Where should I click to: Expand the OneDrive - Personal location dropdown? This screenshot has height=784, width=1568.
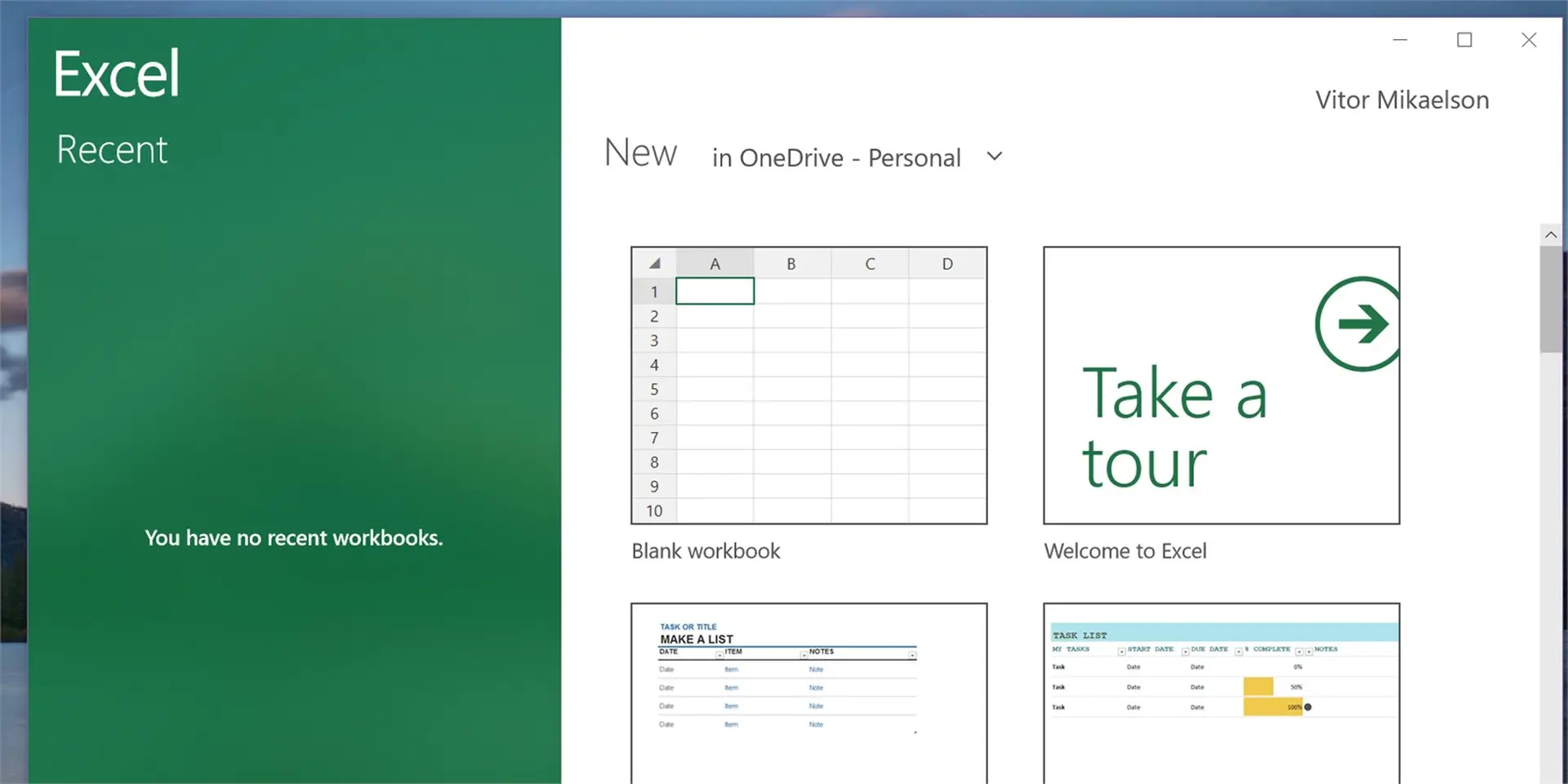(995, 156)
